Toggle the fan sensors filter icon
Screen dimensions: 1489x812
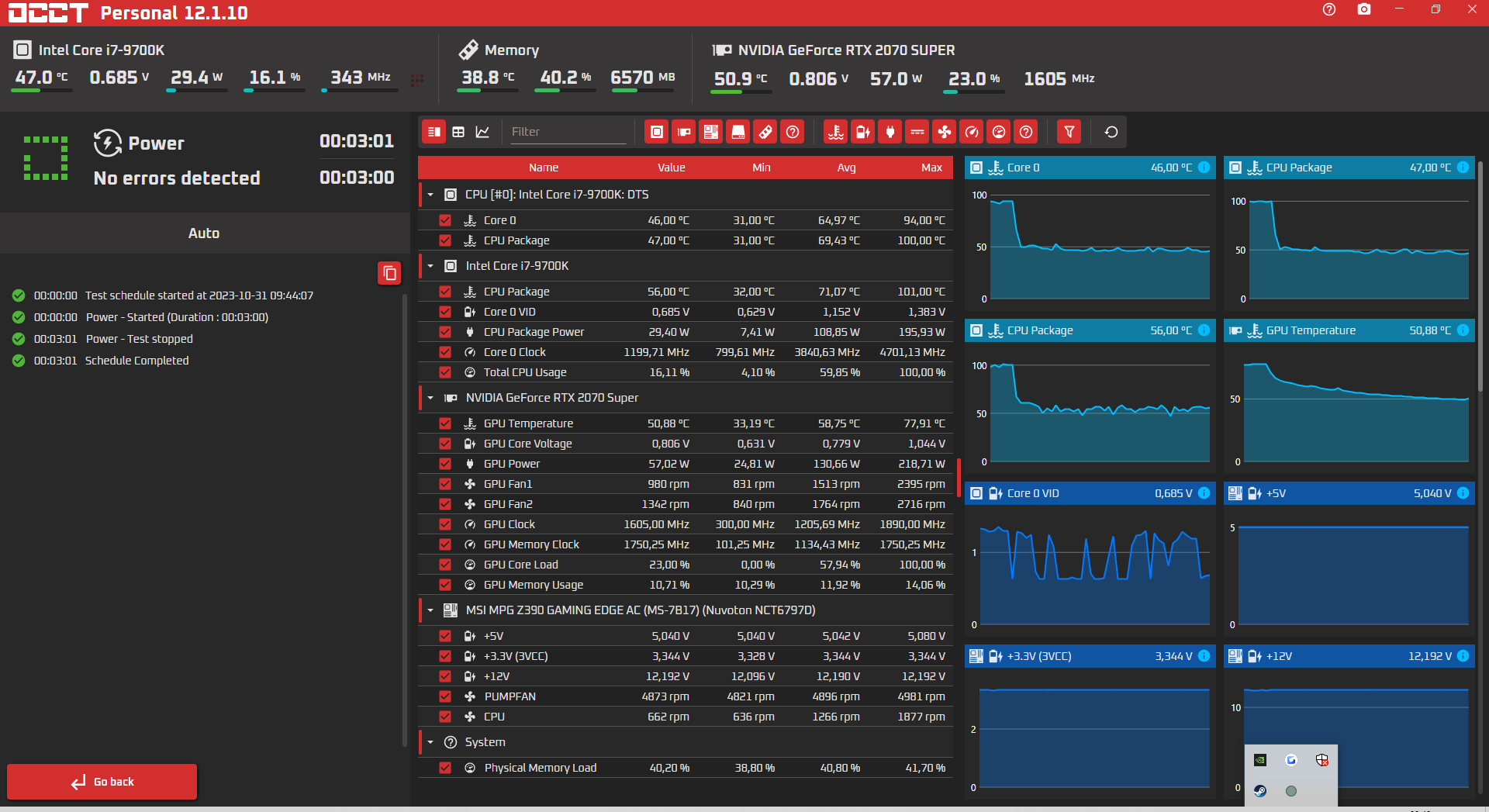point(945,132)
